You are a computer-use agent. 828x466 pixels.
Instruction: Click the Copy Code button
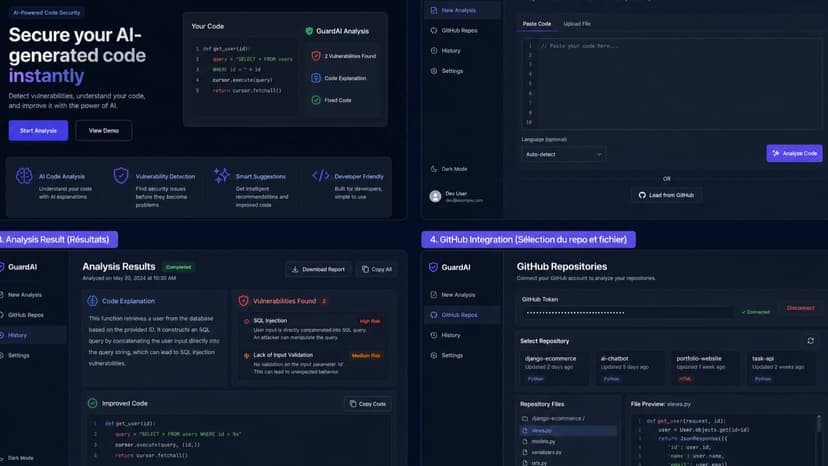pos(368,404)
